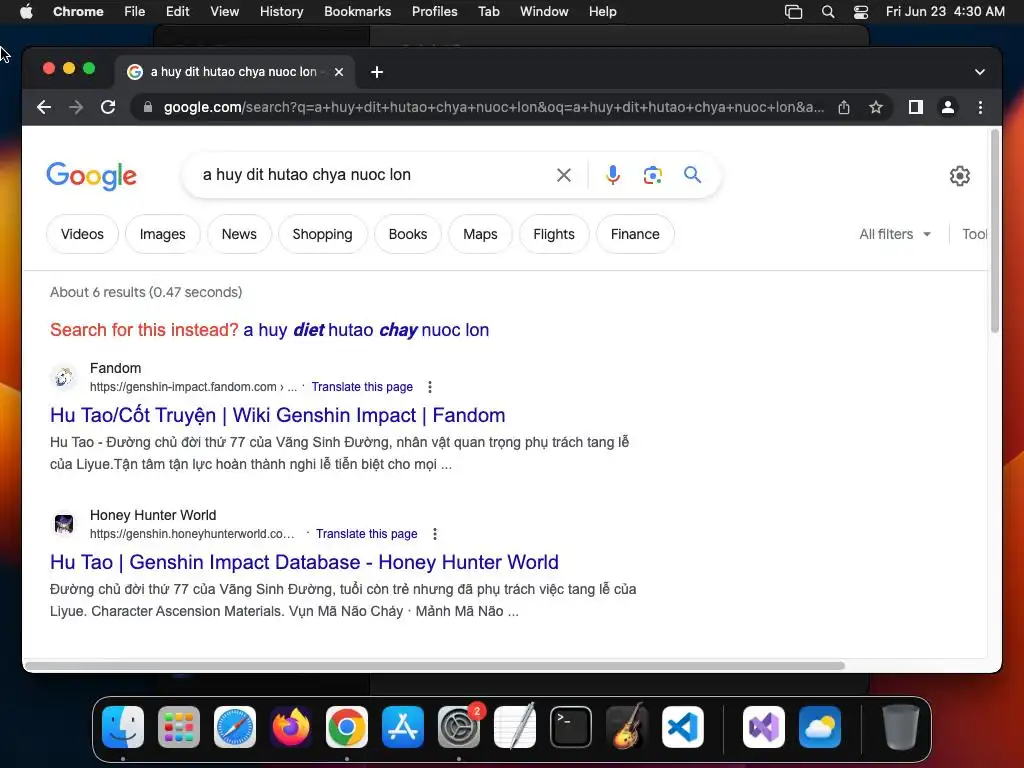Close the current Google search tab

(x=339, y=72)
